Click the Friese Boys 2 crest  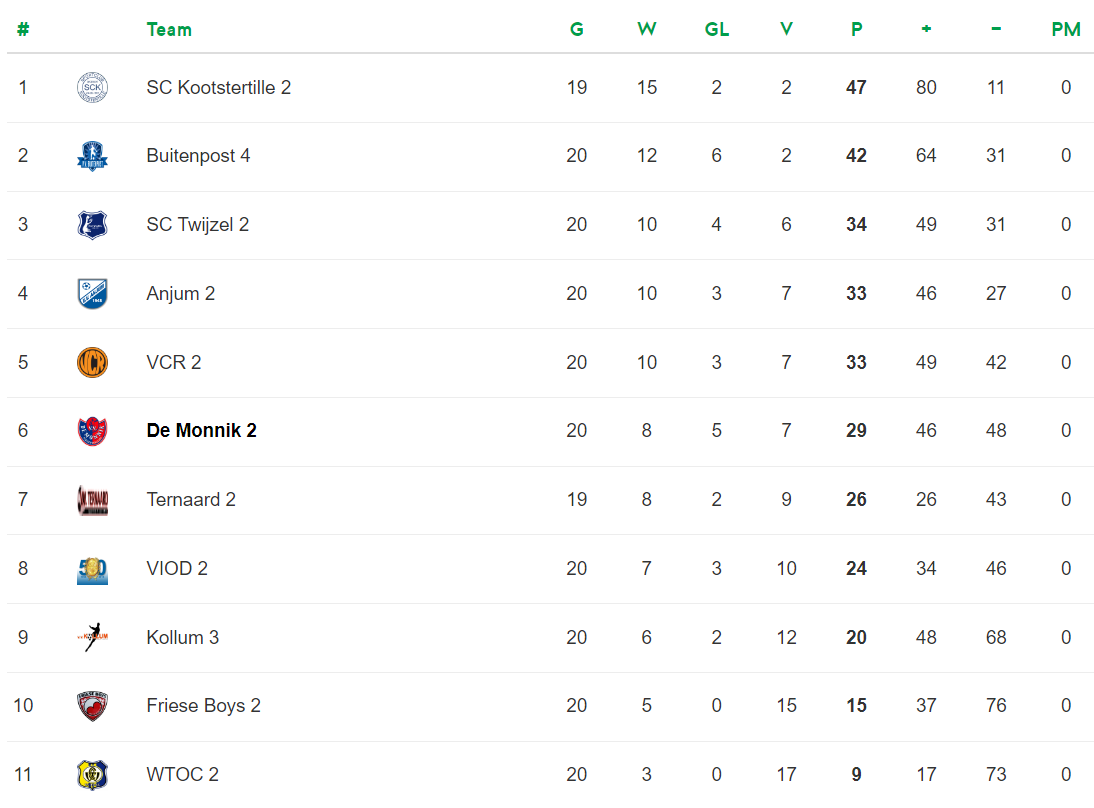(92, 706)
